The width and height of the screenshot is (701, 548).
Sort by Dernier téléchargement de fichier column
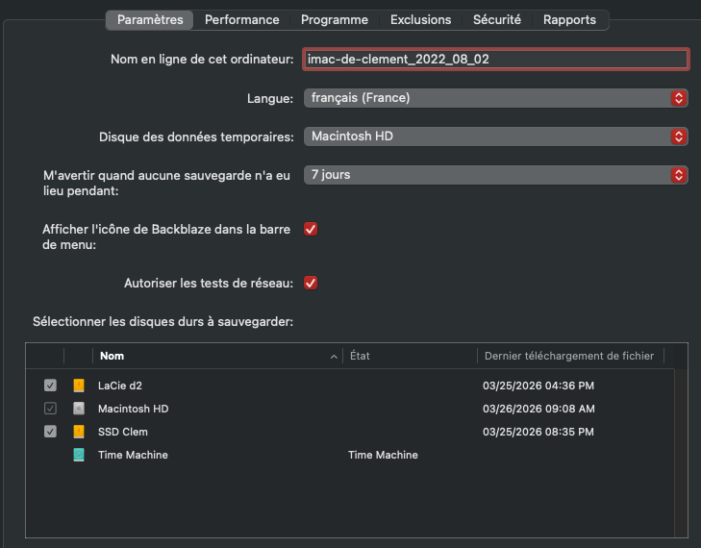coord(568,356)
